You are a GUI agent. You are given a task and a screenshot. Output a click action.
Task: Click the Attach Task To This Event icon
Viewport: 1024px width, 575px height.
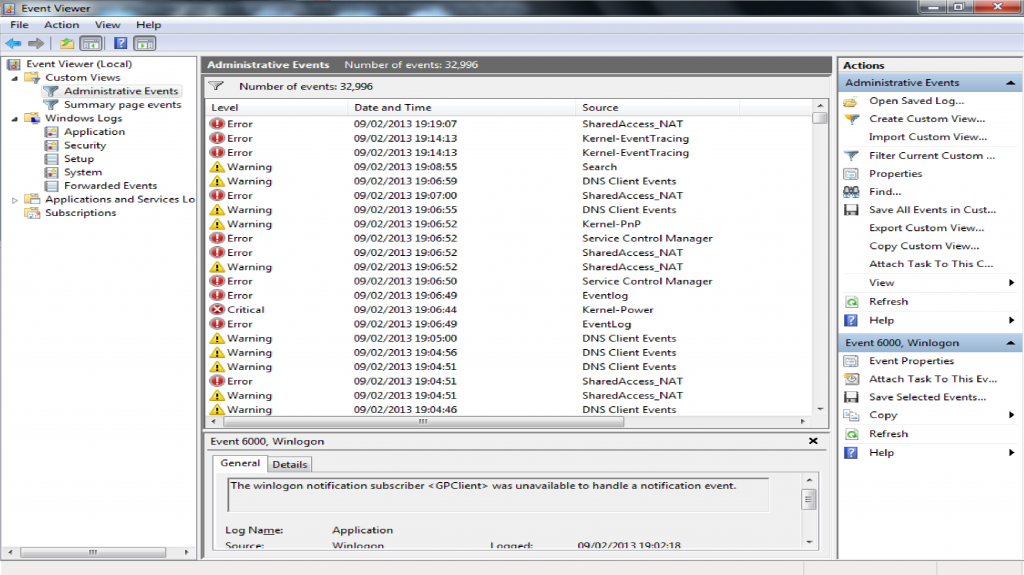(851, 379)
